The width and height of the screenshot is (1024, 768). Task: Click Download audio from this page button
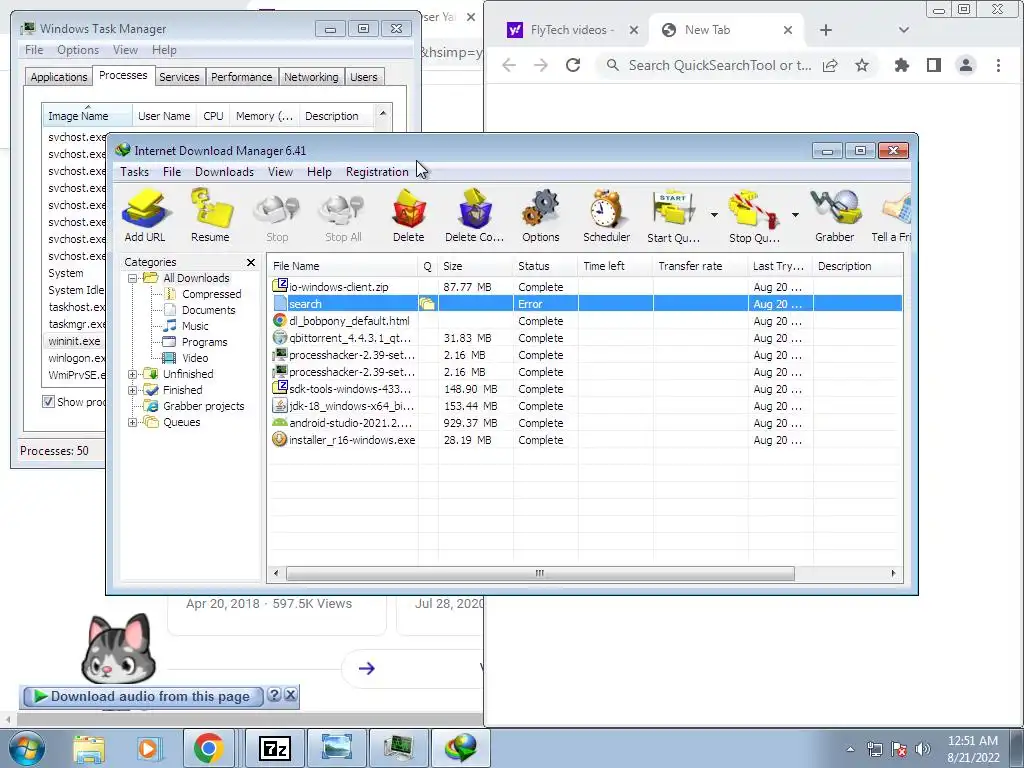142,697
